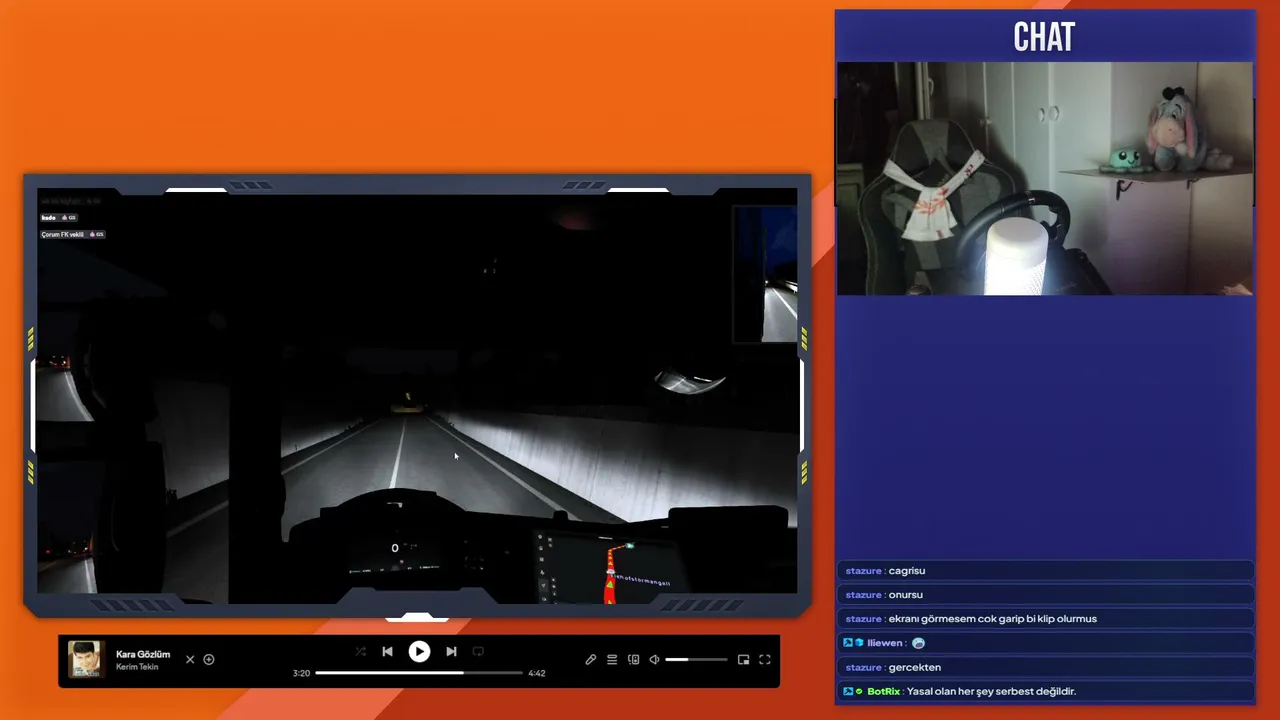The height and width of the screenshot is (720, 1280).
Task: Play the song Kara Gözlüm
Action: [x=419, y=652]
